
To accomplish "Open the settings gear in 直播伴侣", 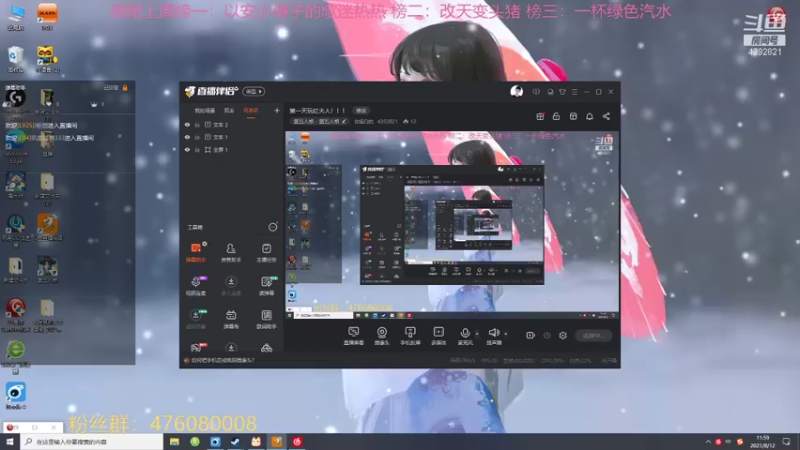I will (x=563, y=335).
